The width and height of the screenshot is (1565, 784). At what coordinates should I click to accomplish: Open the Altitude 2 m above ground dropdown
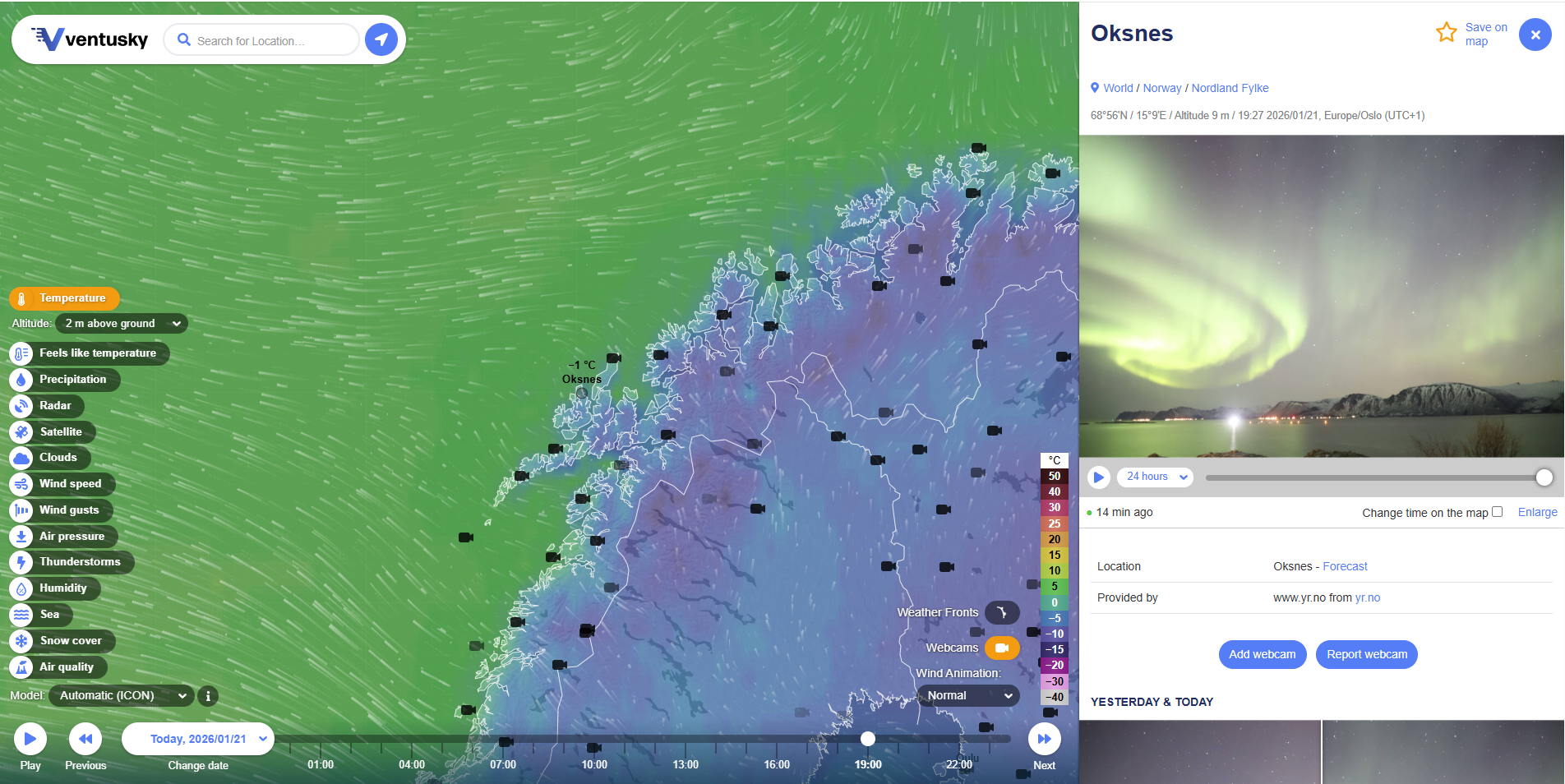pos(122,324)
